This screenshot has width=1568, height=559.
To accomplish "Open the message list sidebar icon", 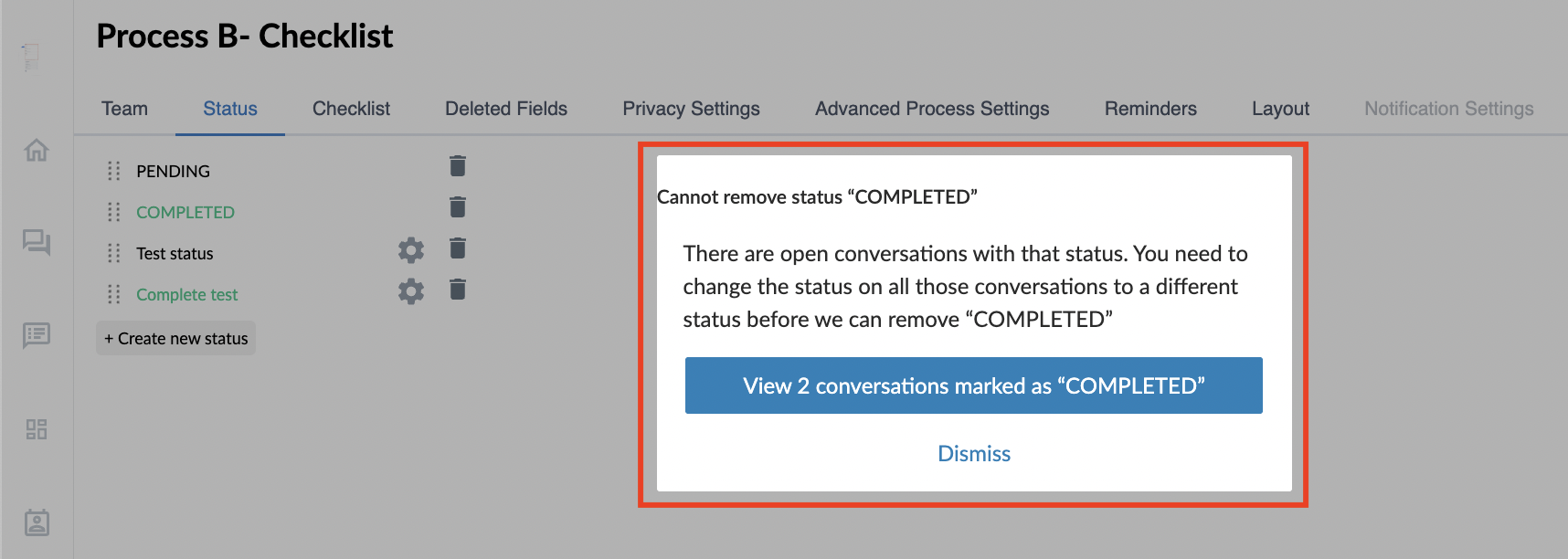I will (x=37, y=335).
